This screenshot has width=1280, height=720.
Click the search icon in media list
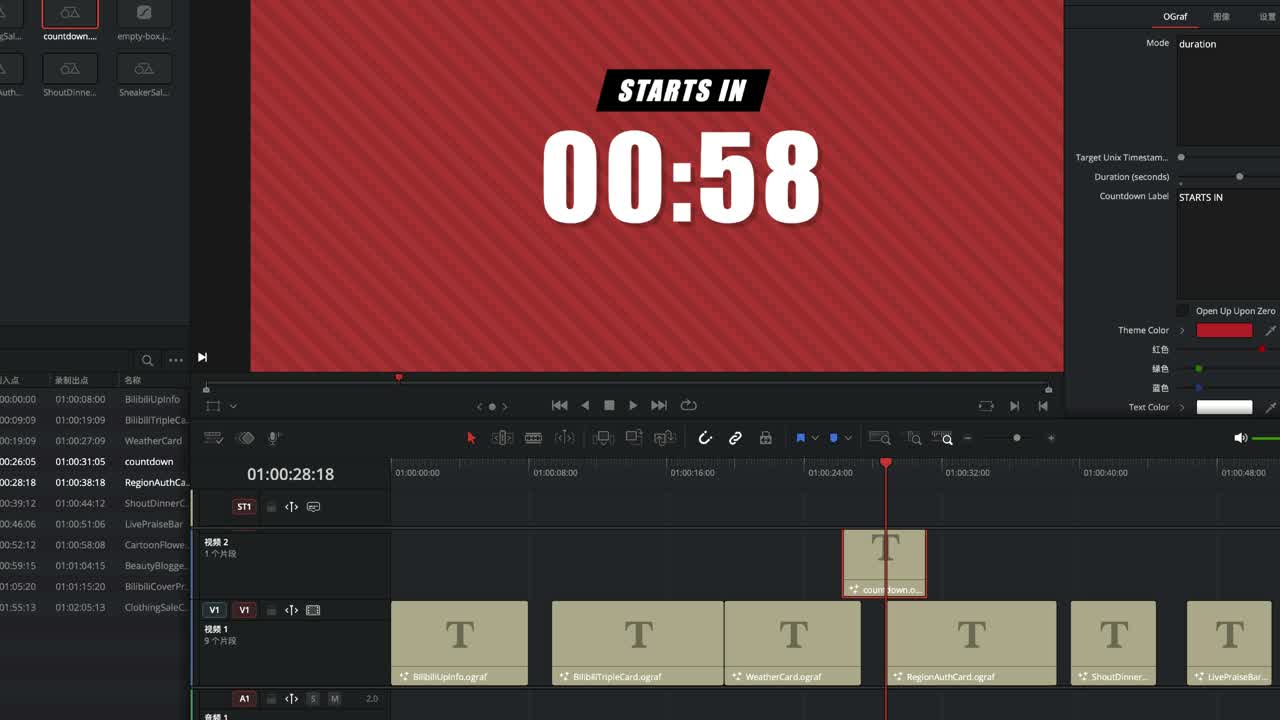tap(147, 360)
